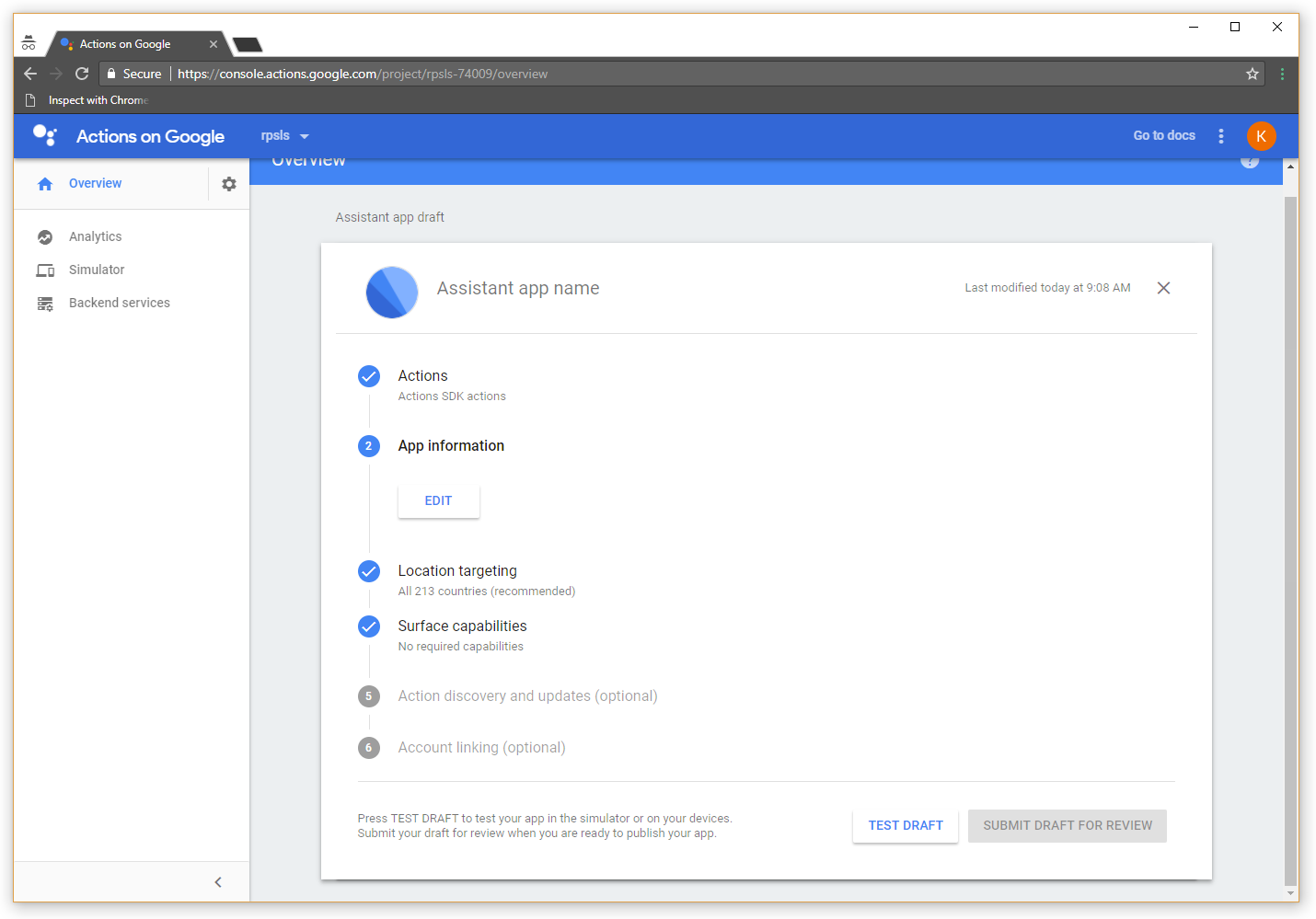Viewport: 1316px width, 919px height.
Task: Click the Actions on Google logo
Action: click(45, 136)
